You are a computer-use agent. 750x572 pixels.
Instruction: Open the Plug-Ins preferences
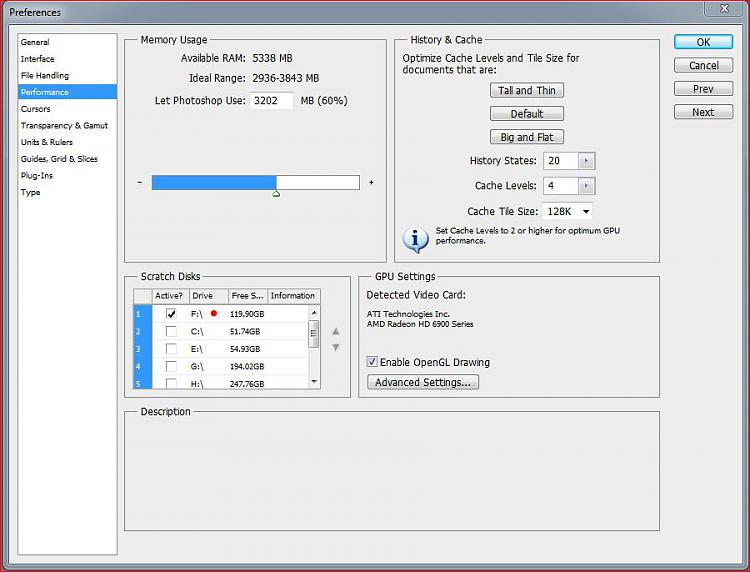(37, 176)
